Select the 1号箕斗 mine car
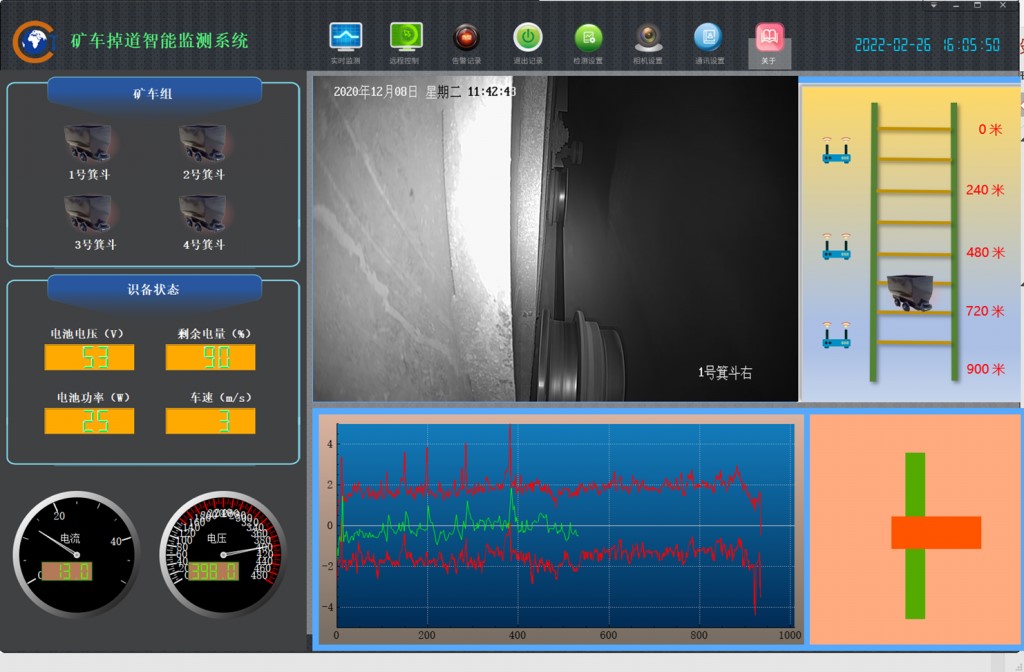 tap(89, 152)
